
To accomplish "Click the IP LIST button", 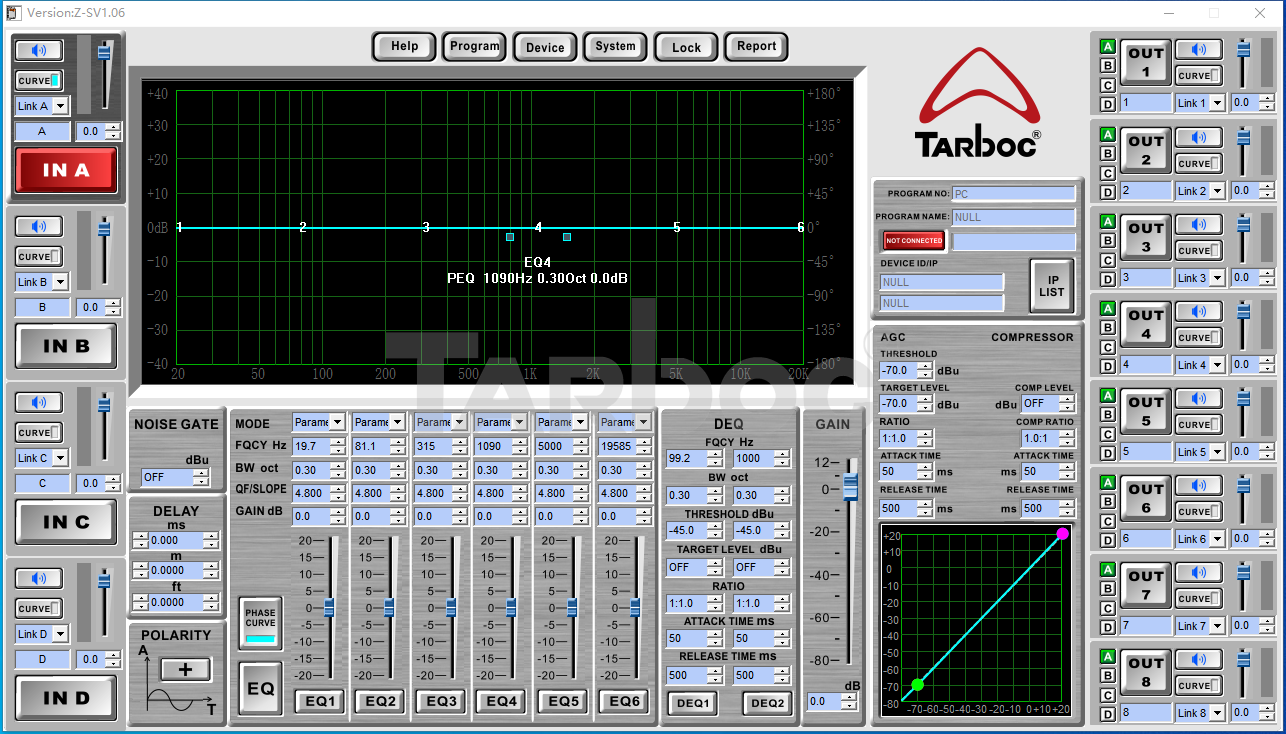I will click(1051, 286).
